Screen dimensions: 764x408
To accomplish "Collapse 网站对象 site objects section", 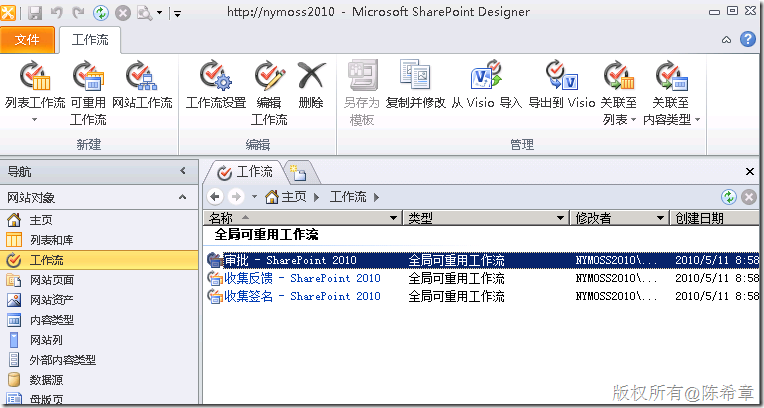I will pyautogui.click(x=182, y=197).
